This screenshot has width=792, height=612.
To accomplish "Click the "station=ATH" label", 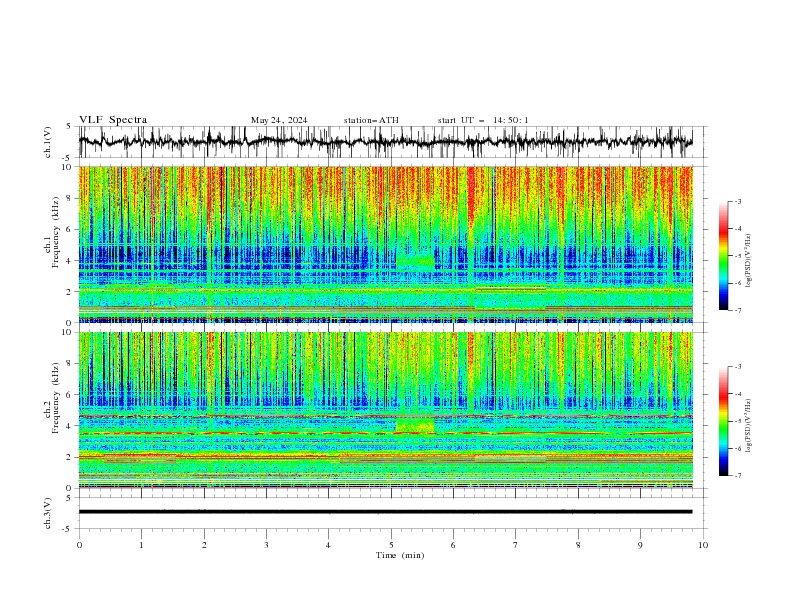I will coord(371,120).
